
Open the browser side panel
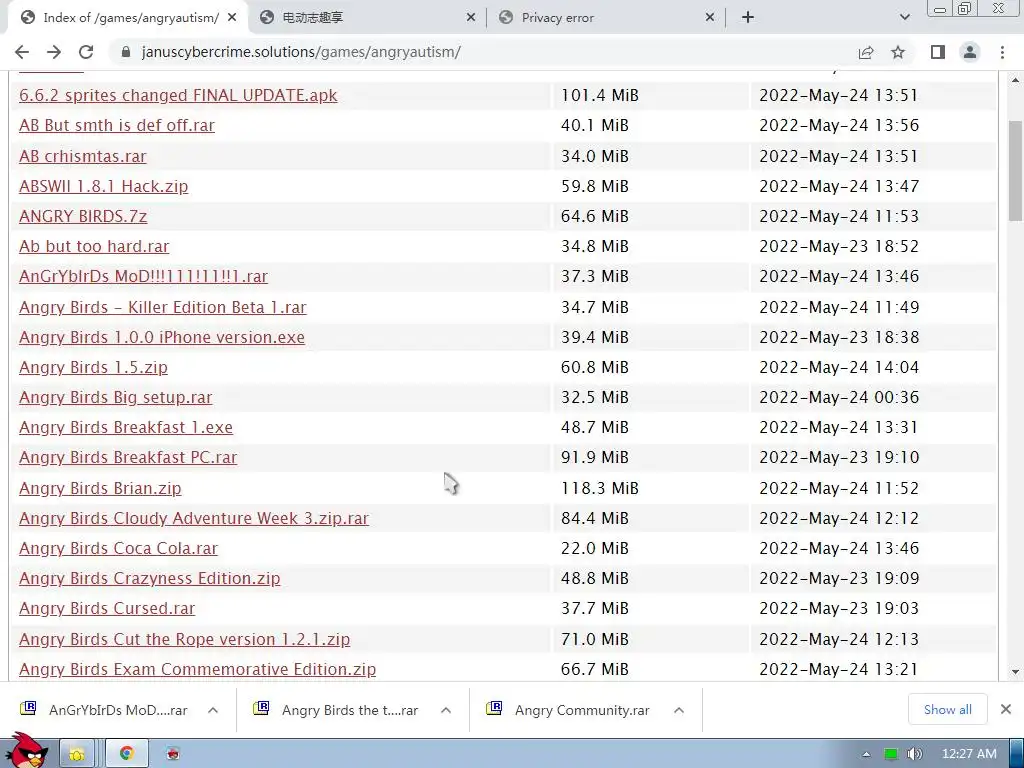pos(938,52)
